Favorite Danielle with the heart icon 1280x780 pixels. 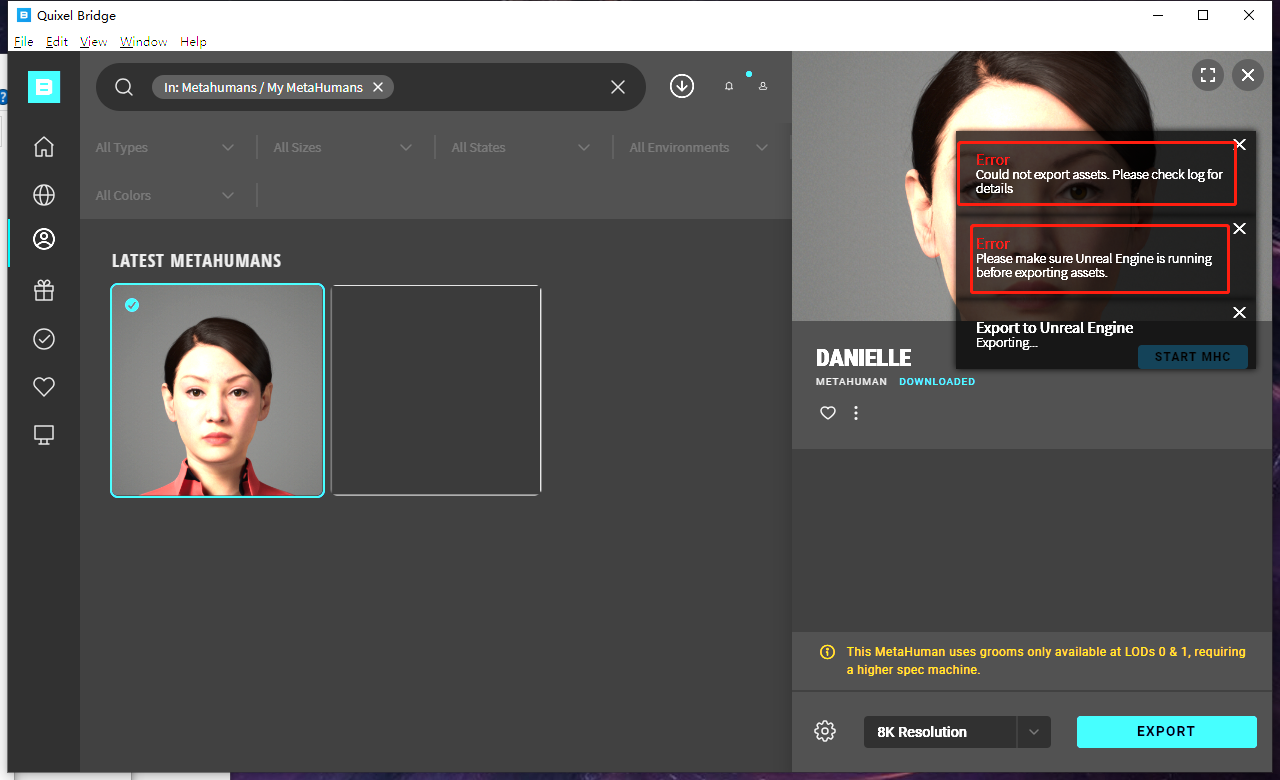(828, 413)
